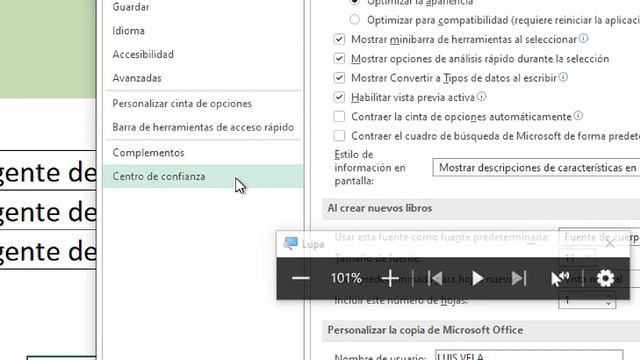Click info icon next to minibarra option

pos(584,38)
